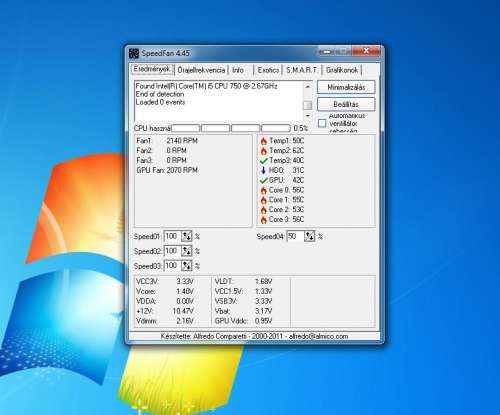Click the flame icon beside Temp2

tap(264, 151)
